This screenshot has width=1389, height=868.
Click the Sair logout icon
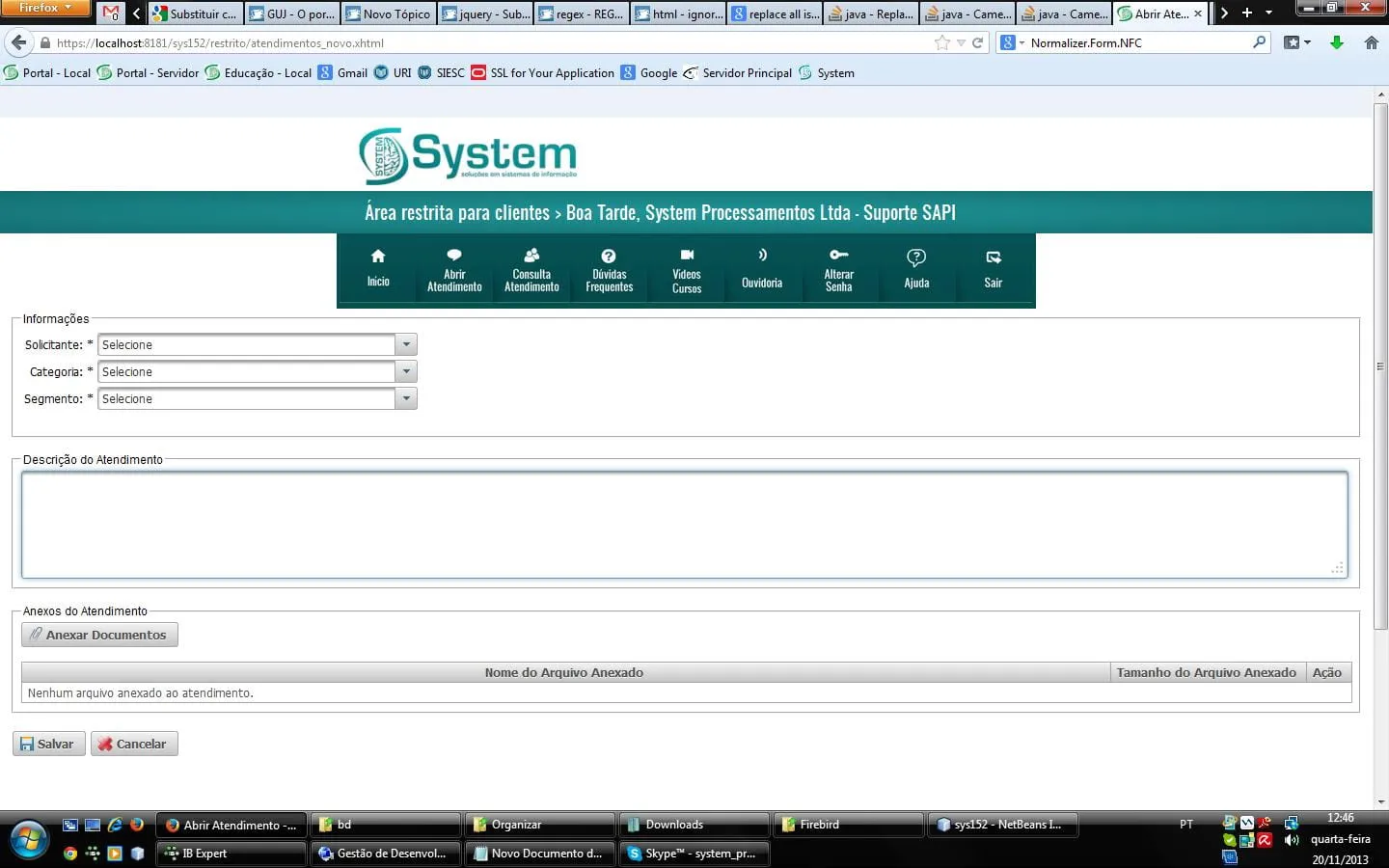(994, 258)
